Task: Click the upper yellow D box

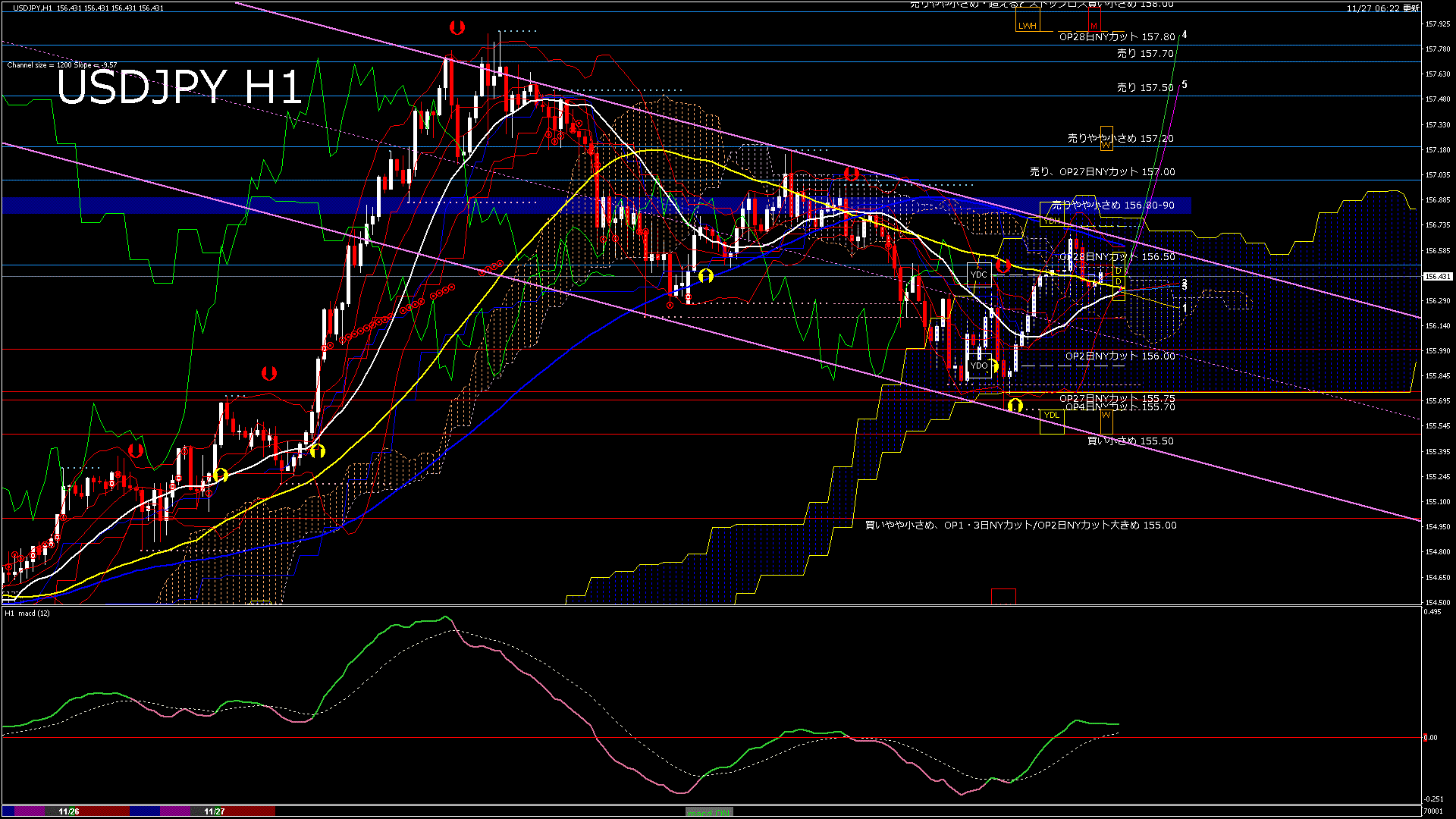Action: point(1119,270)
